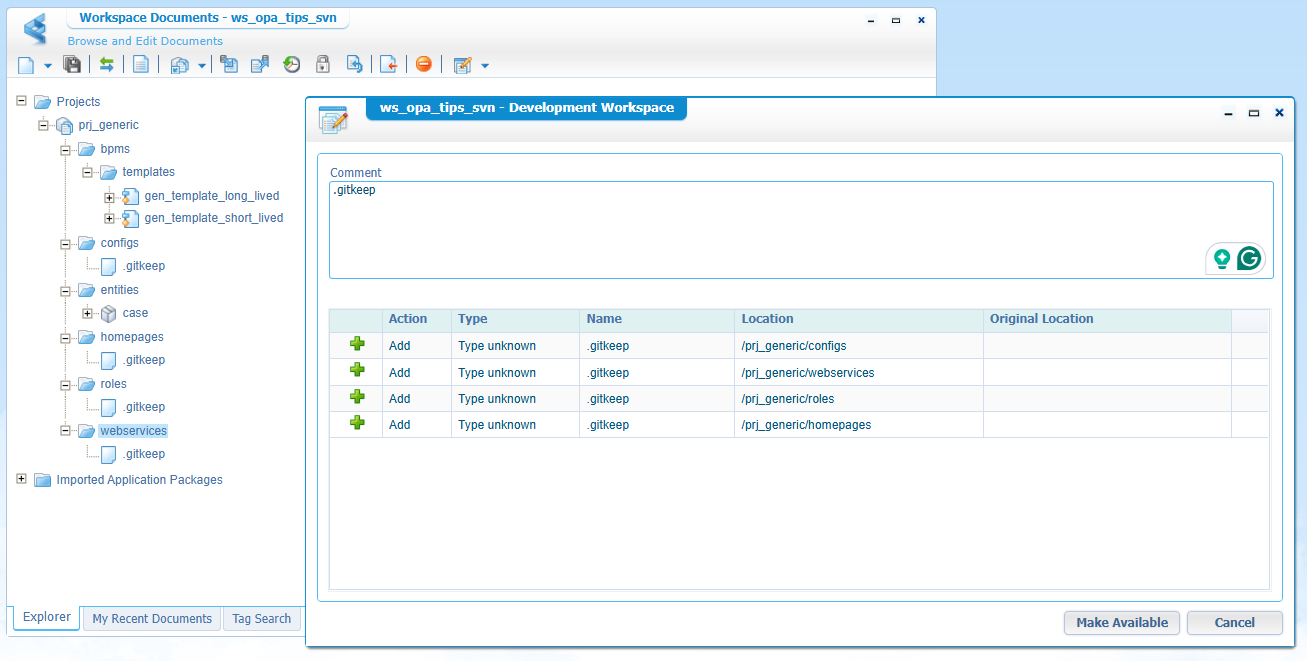Switch to My Recent Documents tab
This screenshot has width=1307, height=661.
[x=152, y=619]
